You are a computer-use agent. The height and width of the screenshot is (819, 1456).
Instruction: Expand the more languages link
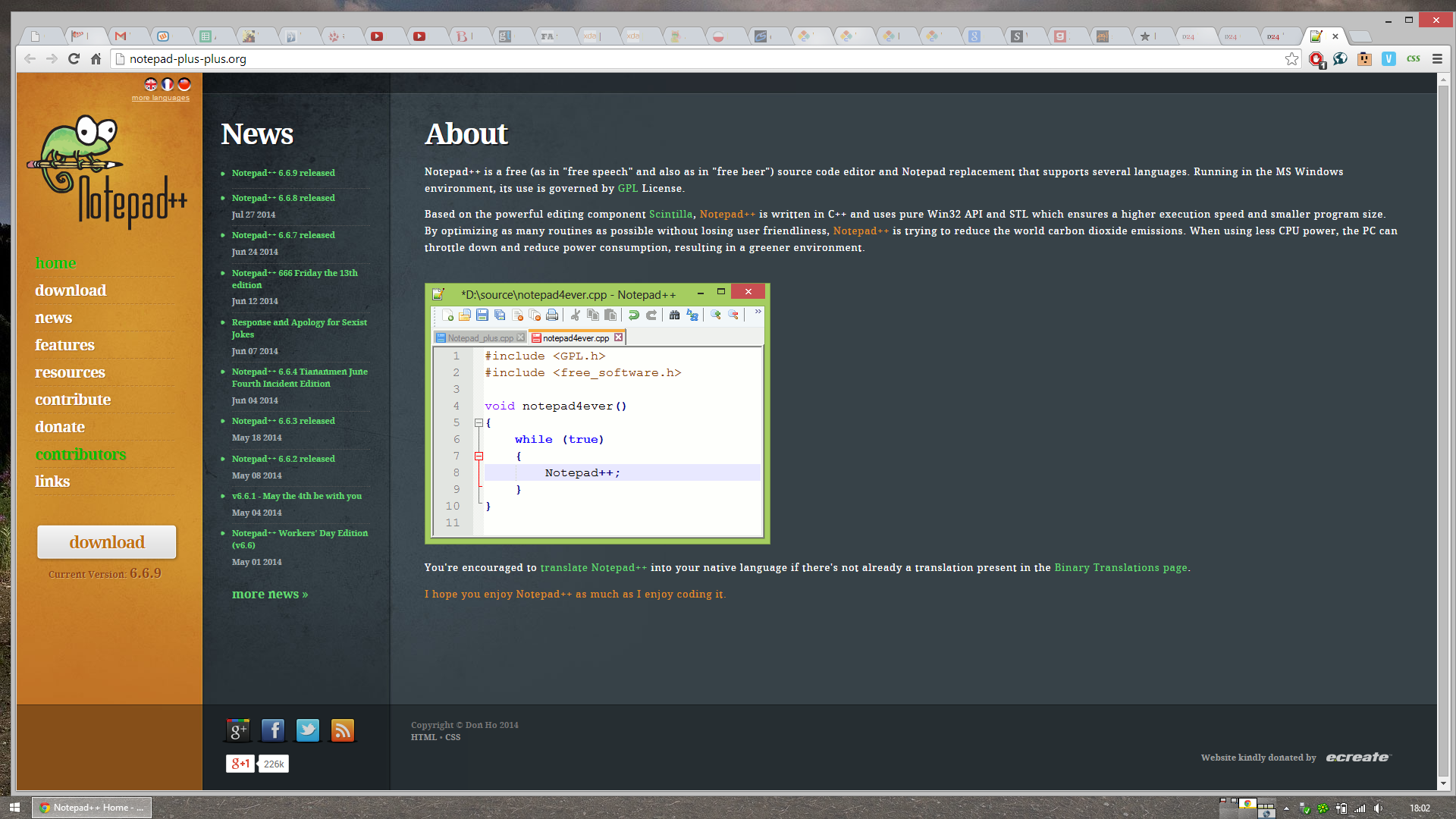[160, 98]
